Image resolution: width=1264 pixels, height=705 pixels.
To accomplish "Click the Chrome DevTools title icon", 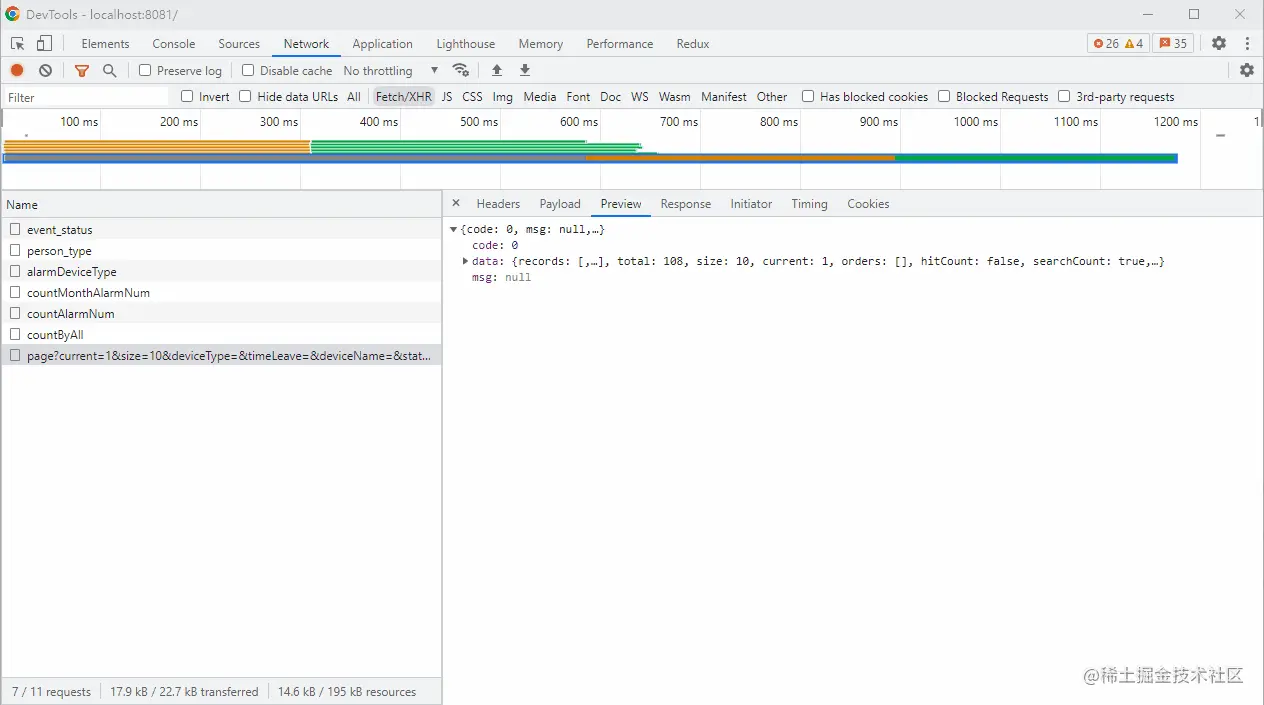I will pos(12,15).
